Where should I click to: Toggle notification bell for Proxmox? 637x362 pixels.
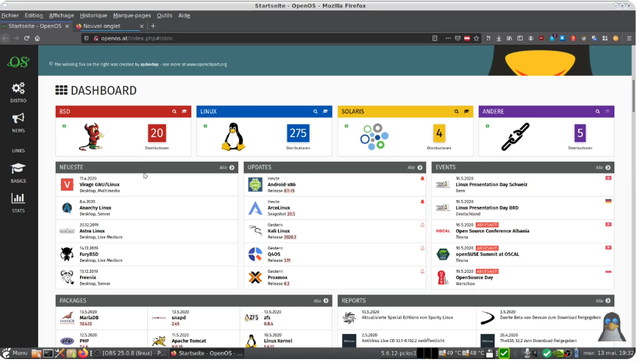pyautogui.click(x=422, y=271)
